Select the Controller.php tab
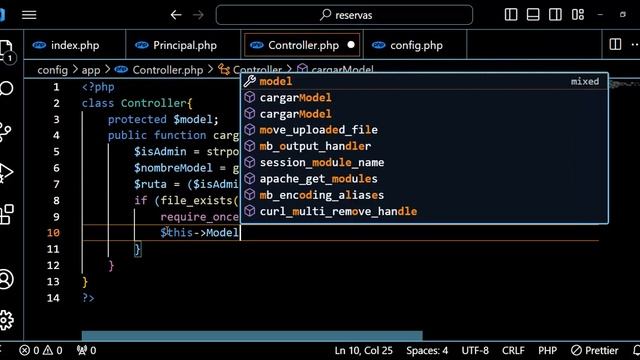This screenshot has width=640, height=360. pos(302,45)
